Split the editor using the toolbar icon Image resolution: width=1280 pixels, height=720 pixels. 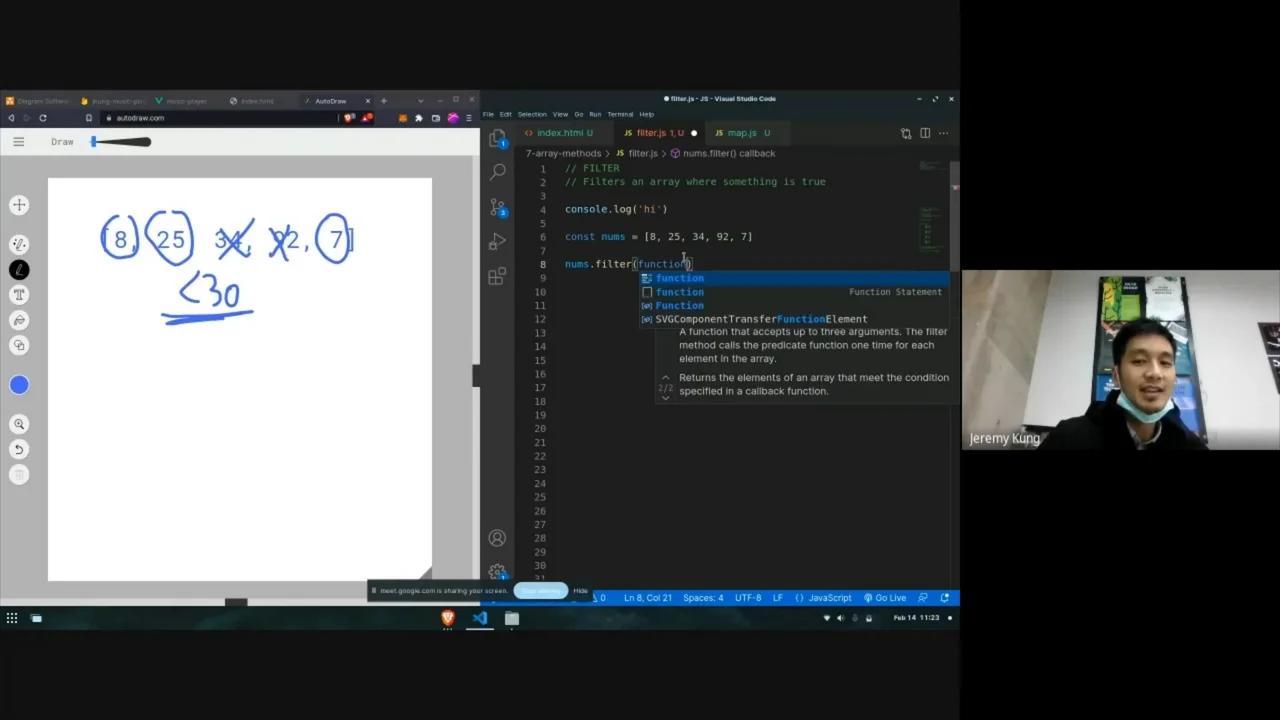pos(925,132)
